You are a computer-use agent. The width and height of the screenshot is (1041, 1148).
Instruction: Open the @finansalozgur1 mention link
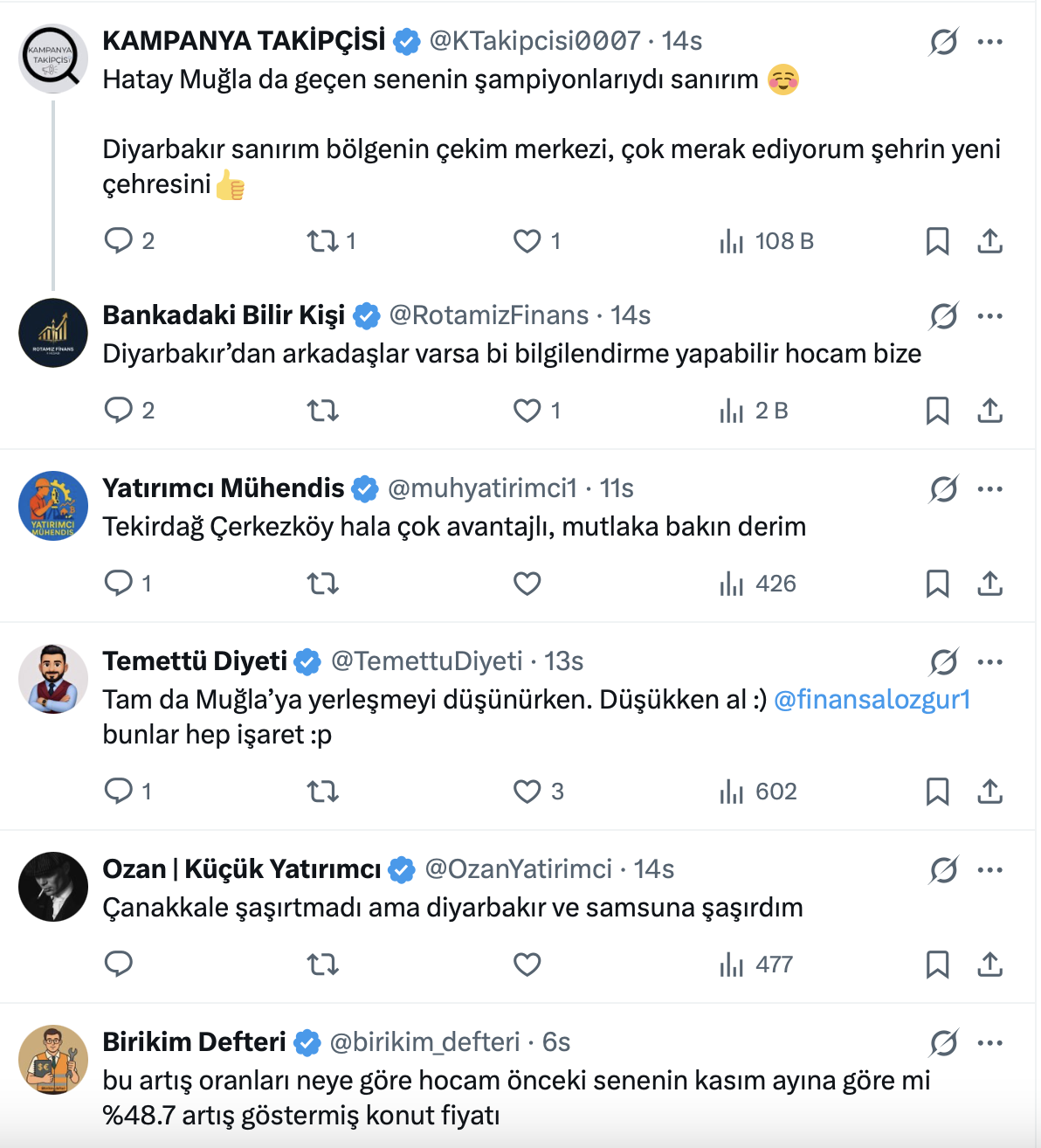click(872, 700)
